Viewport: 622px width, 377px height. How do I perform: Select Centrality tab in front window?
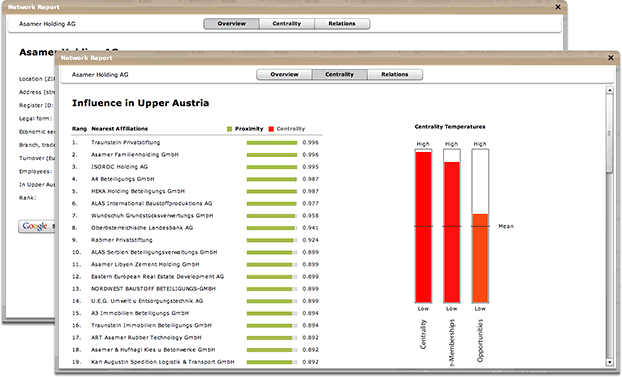coord(340,74)
